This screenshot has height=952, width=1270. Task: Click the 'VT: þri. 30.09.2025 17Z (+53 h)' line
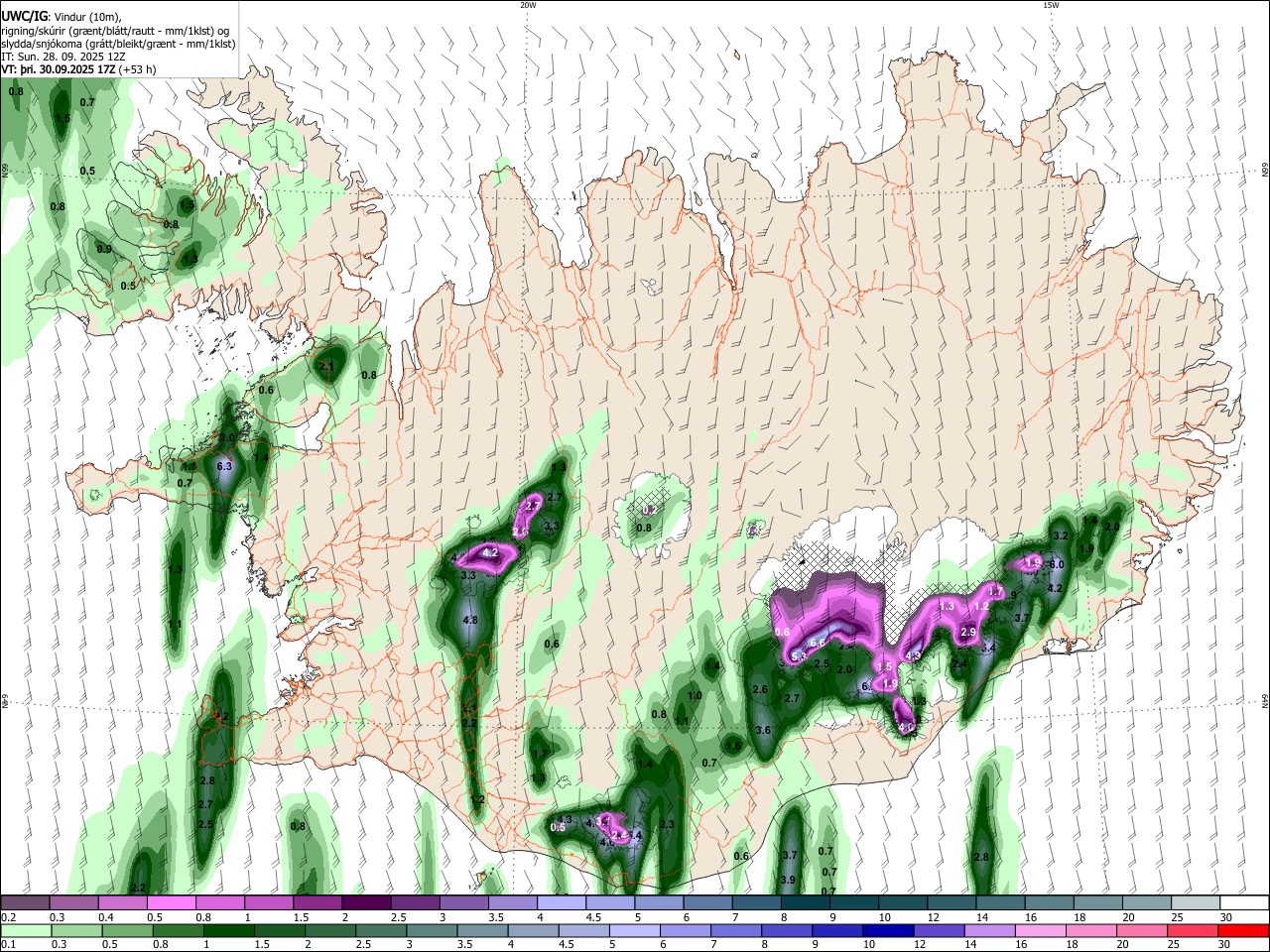point(79,70)
